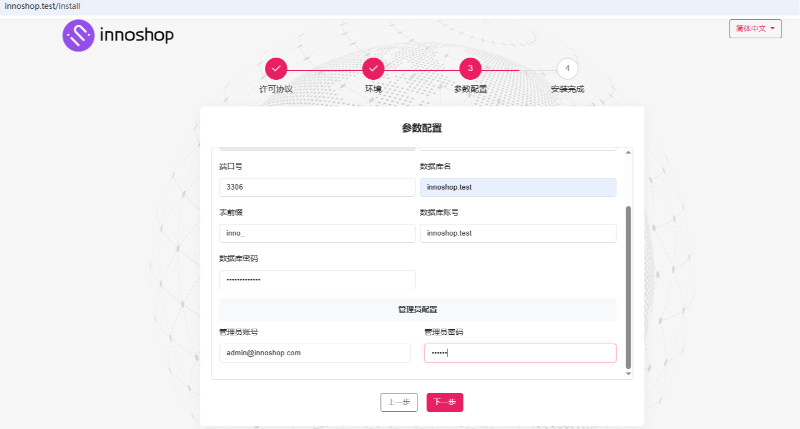This screenshot has width=800, height=429.
Task: Click the 上一步 previous button
Action: click(x=399, y=402)
